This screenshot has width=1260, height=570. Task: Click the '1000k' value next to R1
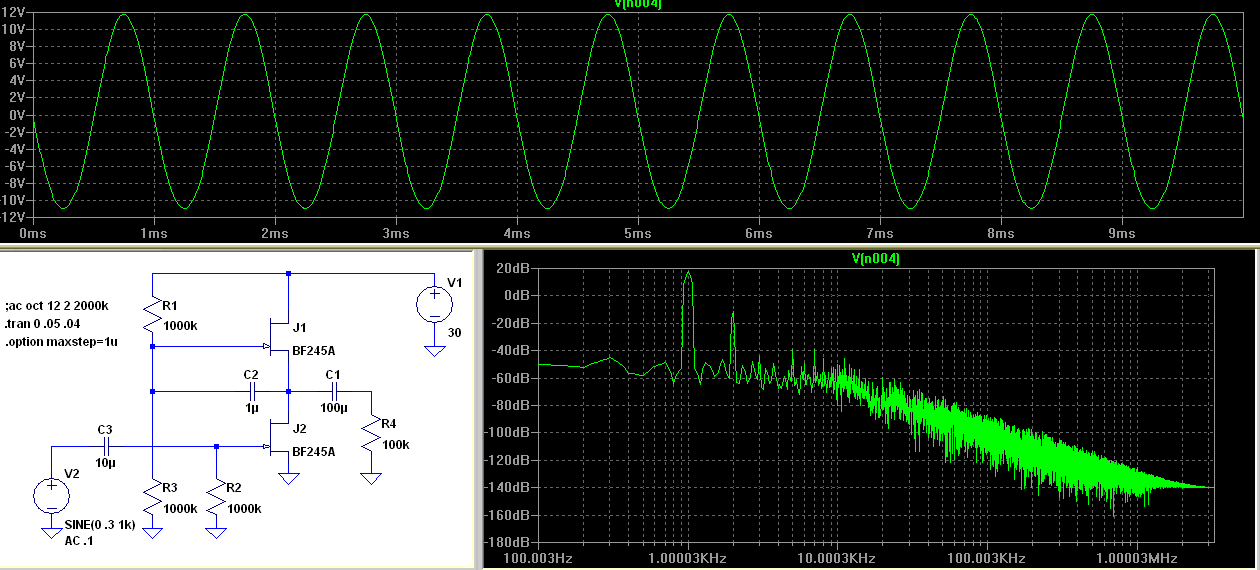[181, 326]
